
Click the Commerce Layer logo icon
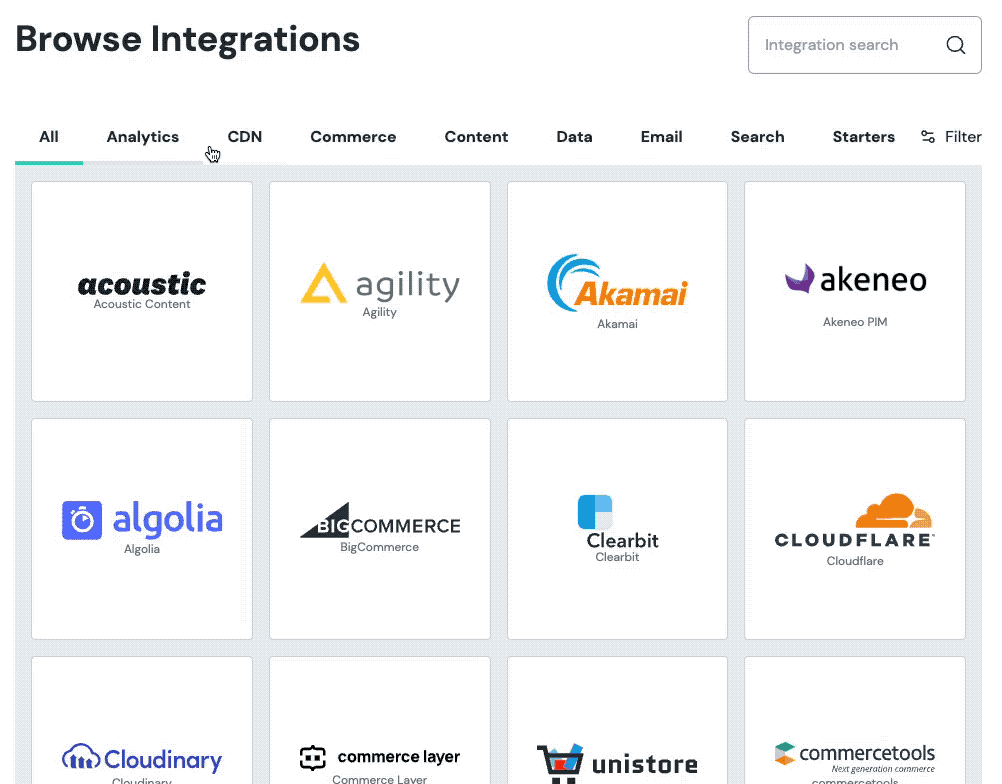click(312, 758)
